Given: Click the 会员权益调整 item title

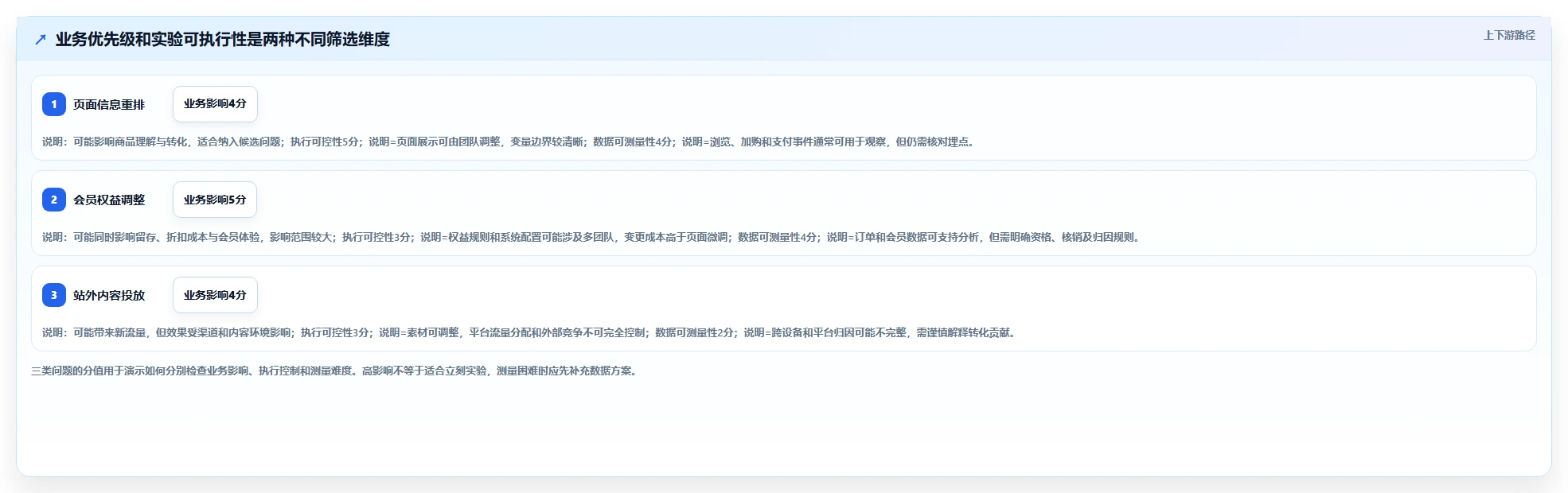Looking at the screenshot, I should pos(109,200).
